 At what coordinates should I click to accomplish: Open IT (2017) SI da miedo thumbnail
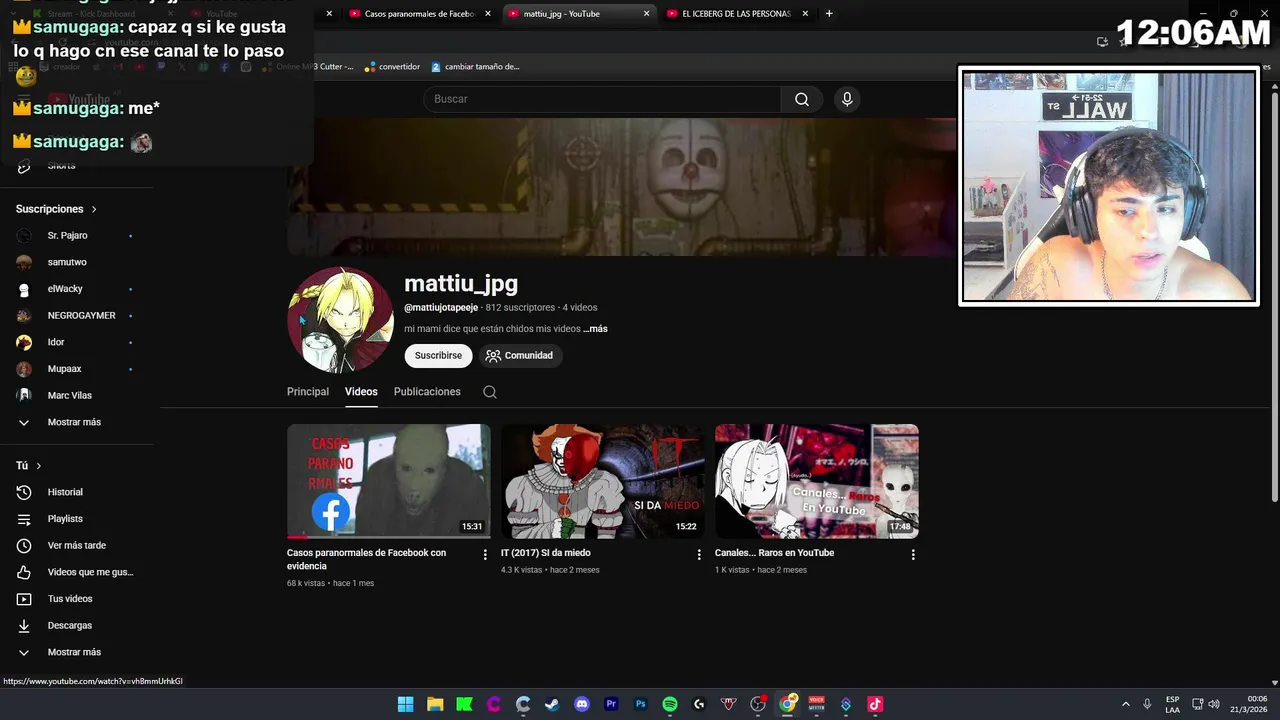tap(603, 481)
